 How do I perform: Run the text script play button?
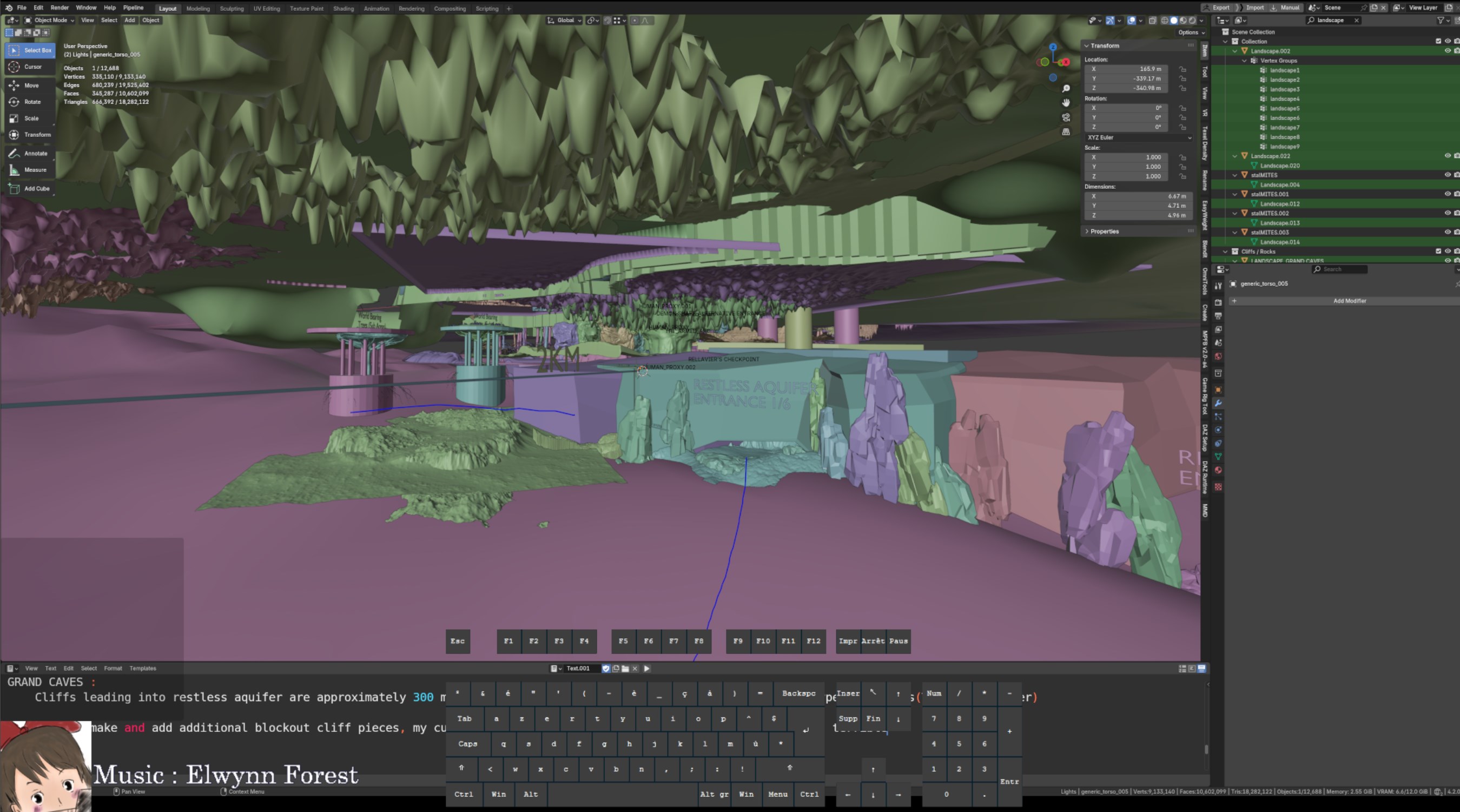coord(646,669)
